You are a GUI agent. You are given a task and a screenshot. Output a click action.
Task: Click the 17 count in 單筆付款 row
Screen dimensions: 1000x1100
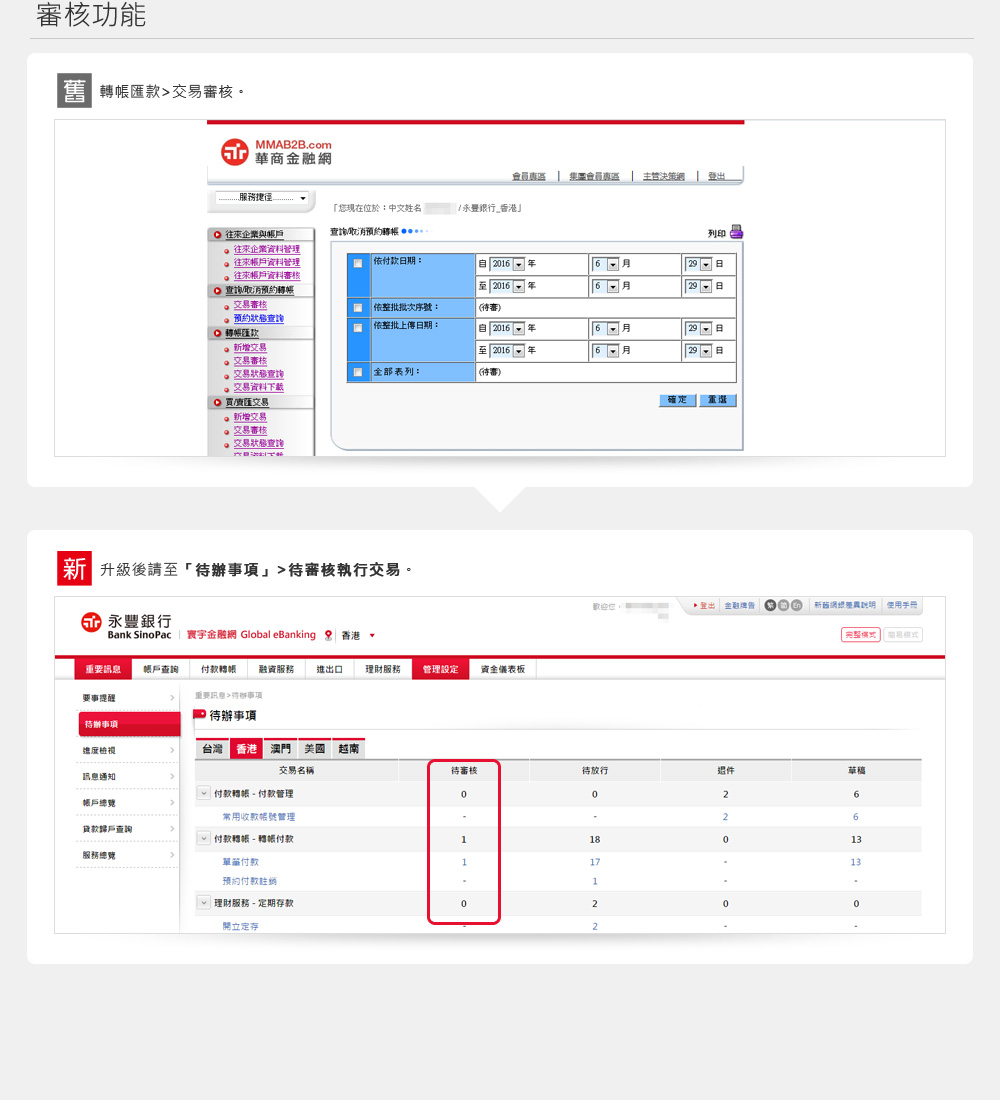(x=594, y=862)
